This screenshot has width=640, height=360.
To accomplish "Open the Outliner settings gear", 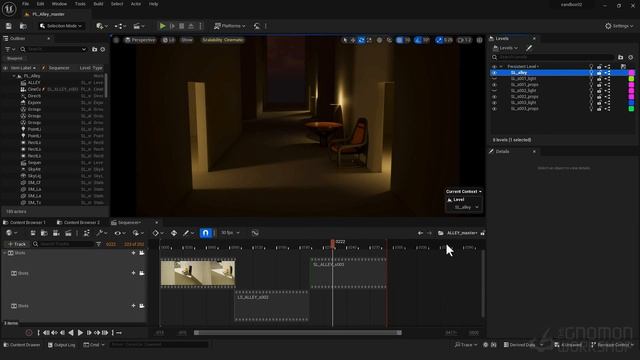I will [103, 49].
